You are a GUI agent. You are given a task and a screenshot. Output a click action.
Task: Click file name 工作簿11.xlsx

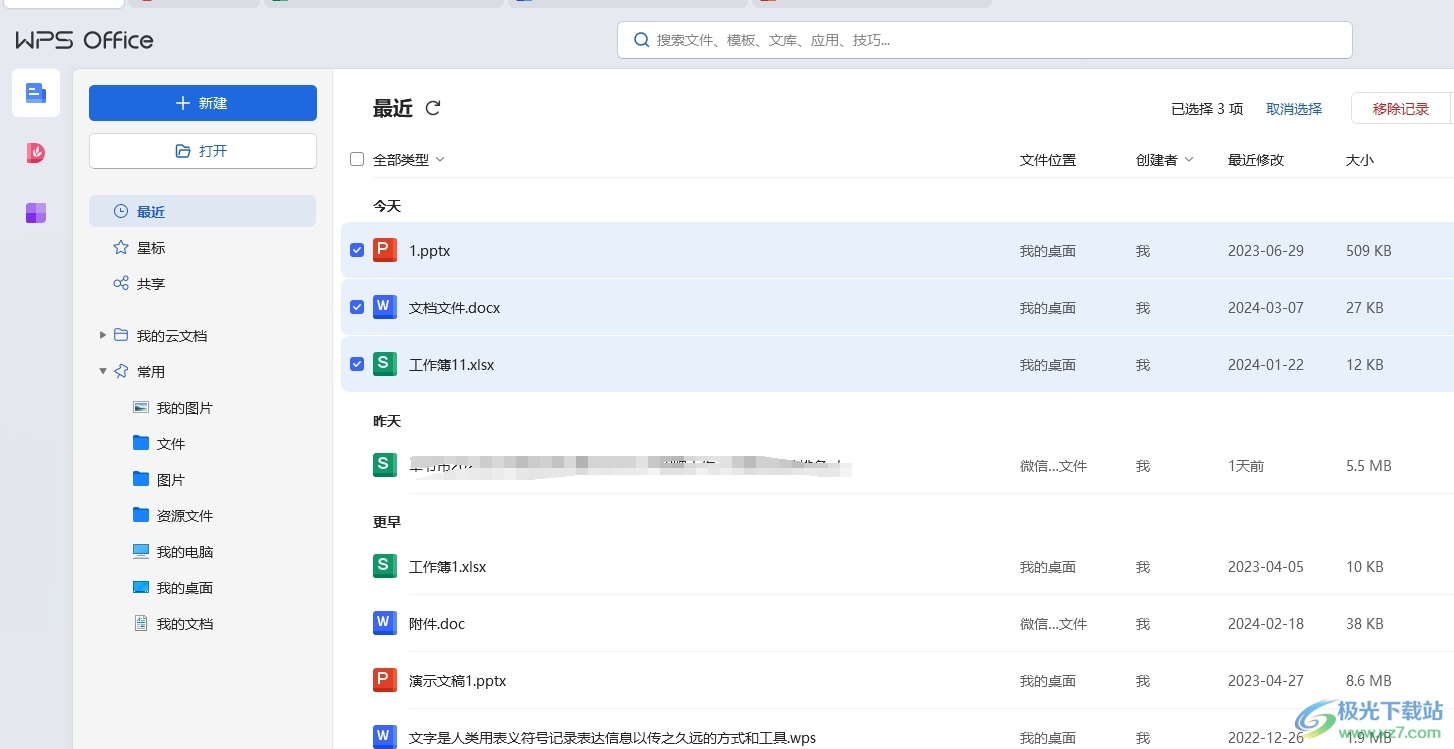tap(452, 365)
